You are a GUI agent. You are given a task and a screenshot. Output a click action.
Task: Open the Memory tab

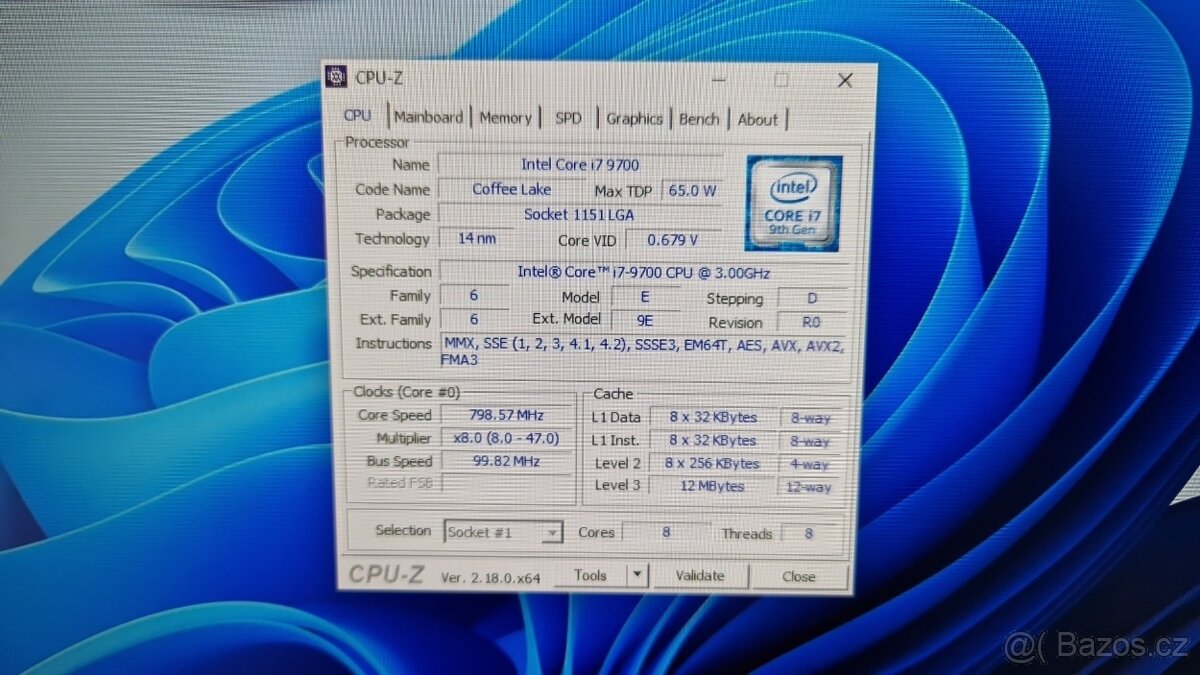[x=505, y=118]
